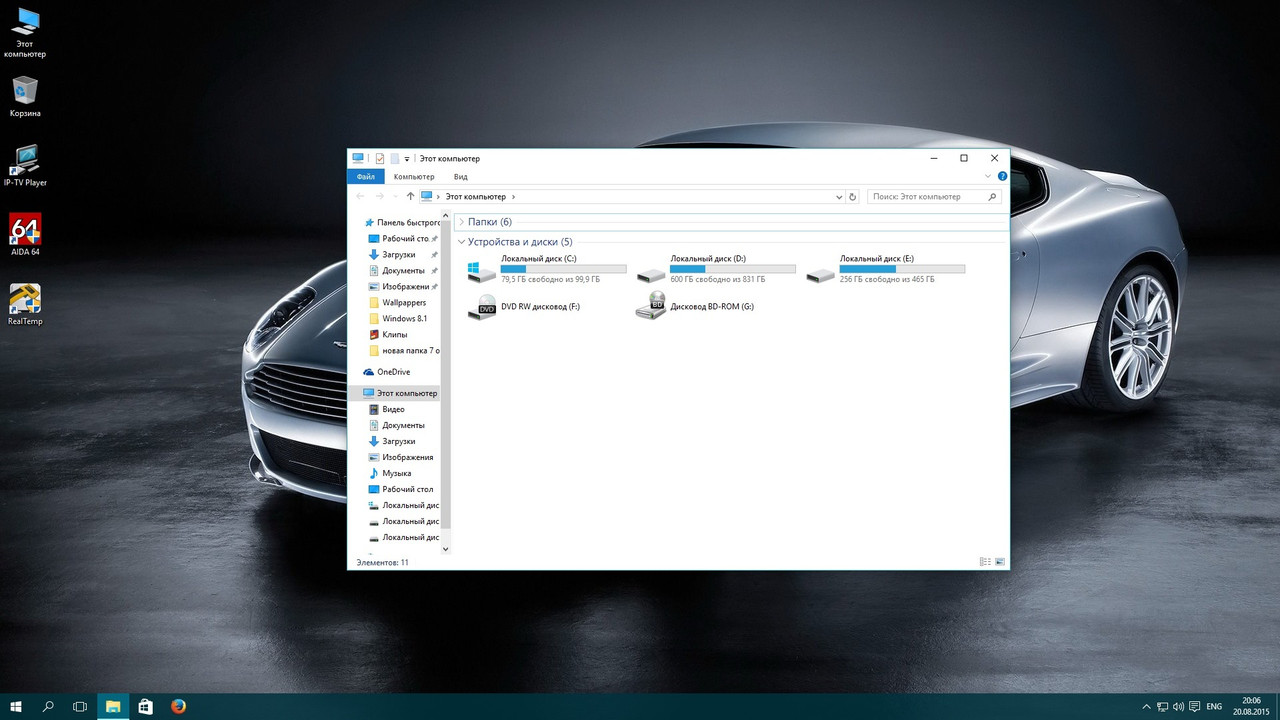
Task: Open Wallpapers folder in quick access
Action: click(x=404, y=303)
